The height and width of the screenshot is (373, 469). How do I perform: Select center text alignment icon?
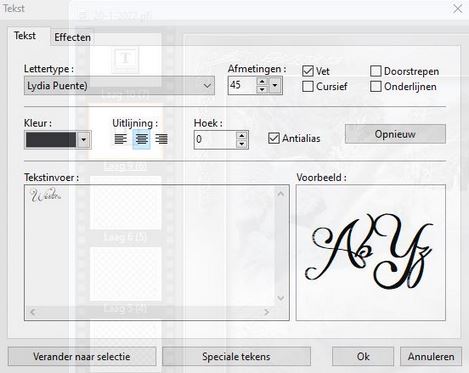click(141, 139)
